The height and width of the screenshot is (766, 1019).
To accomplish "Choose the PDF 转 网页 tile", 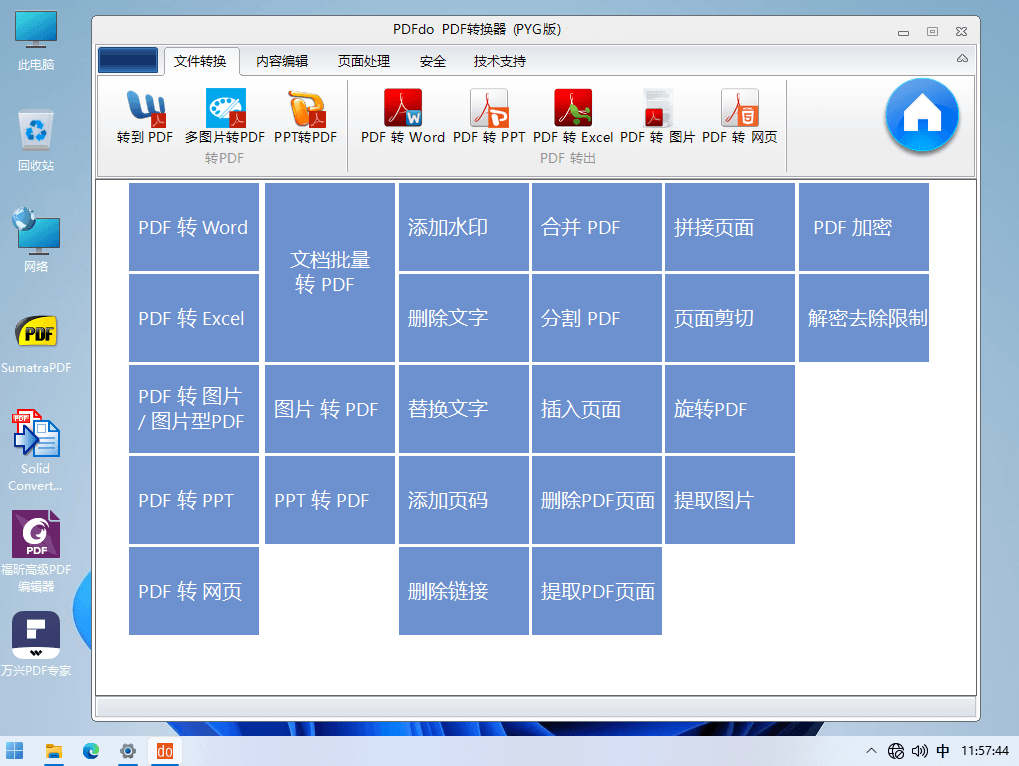I will point(194,591).
